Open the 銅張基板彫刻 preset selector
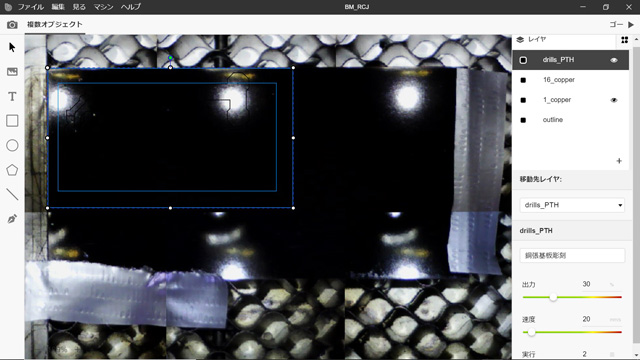640x360 pixels. (572, 256)
